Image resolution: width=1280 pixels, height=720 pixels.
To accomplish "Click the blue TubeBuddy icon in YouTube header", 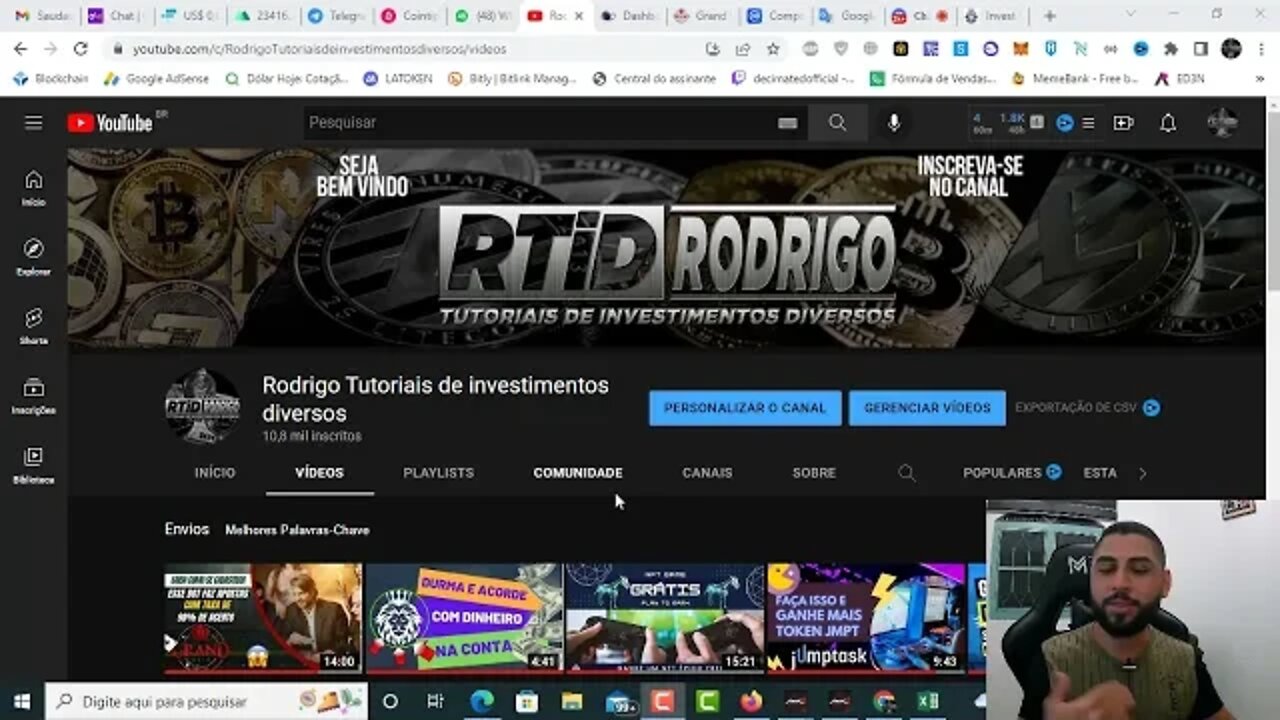I will click(x=1065, y=123).
